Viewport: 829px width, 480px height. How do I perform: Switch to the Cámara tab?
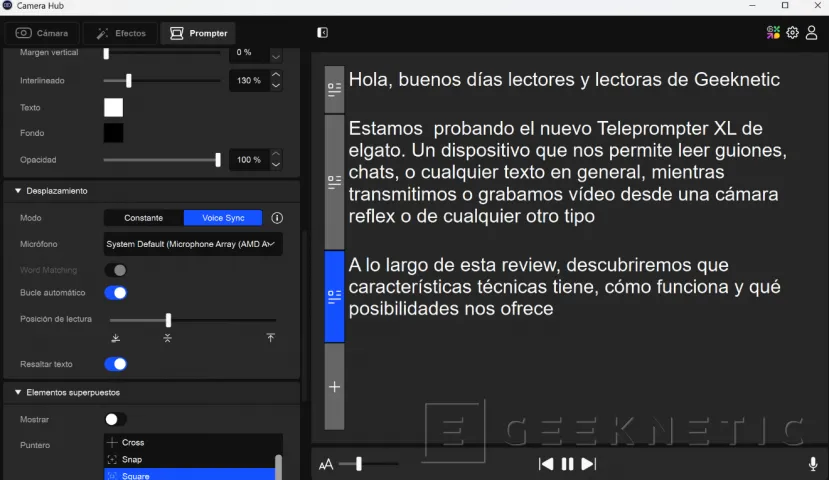(42, 33)
